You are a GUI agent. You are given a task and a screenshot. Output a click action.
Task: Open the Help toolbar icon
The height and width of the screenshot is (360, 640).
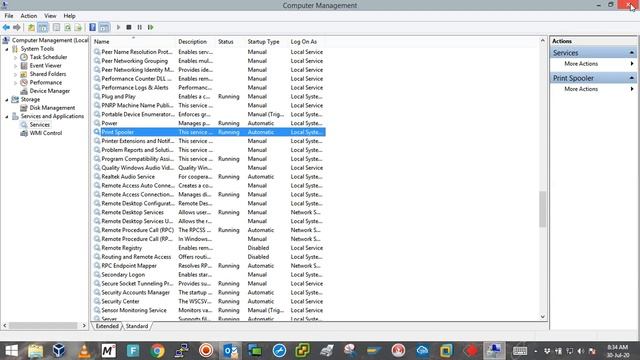[93, 27]
